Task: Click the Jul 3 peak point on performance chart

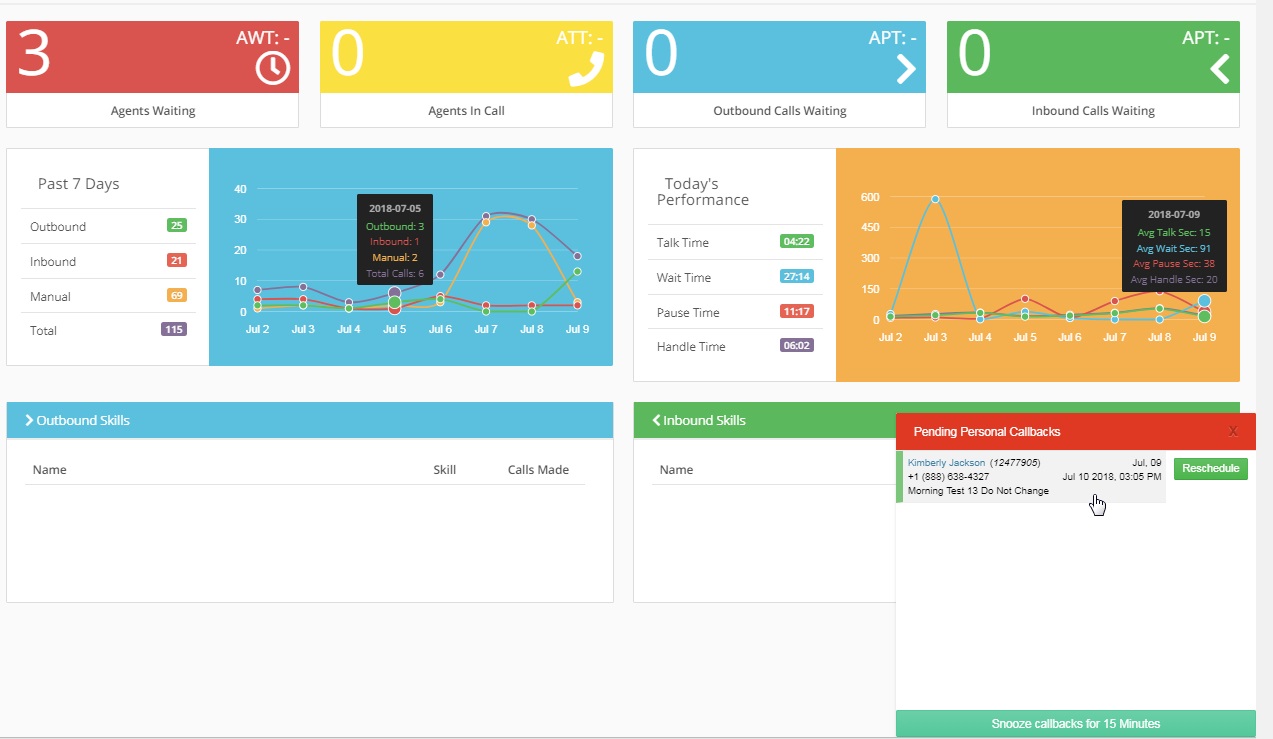Action: coord(935,199)
